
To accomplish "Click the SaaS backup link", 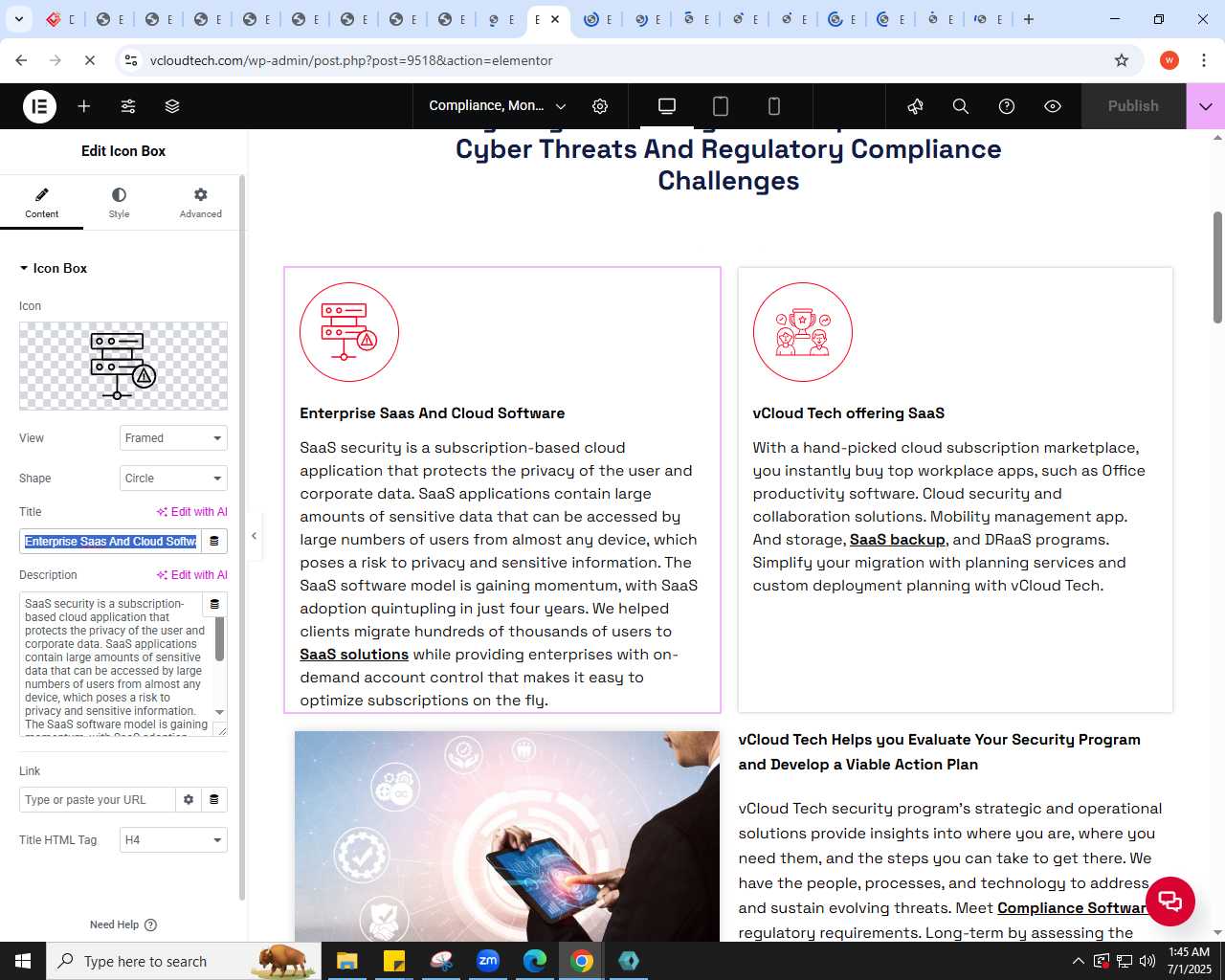I will [898, 540].
